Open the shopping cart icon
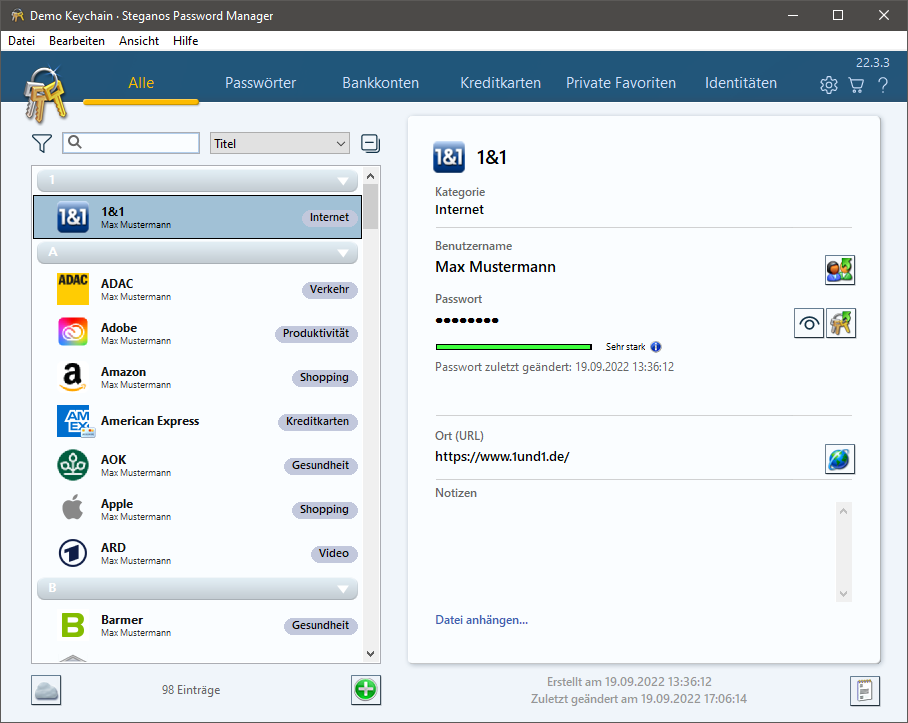Screen dimensions: 908x723 coord(856,85)
